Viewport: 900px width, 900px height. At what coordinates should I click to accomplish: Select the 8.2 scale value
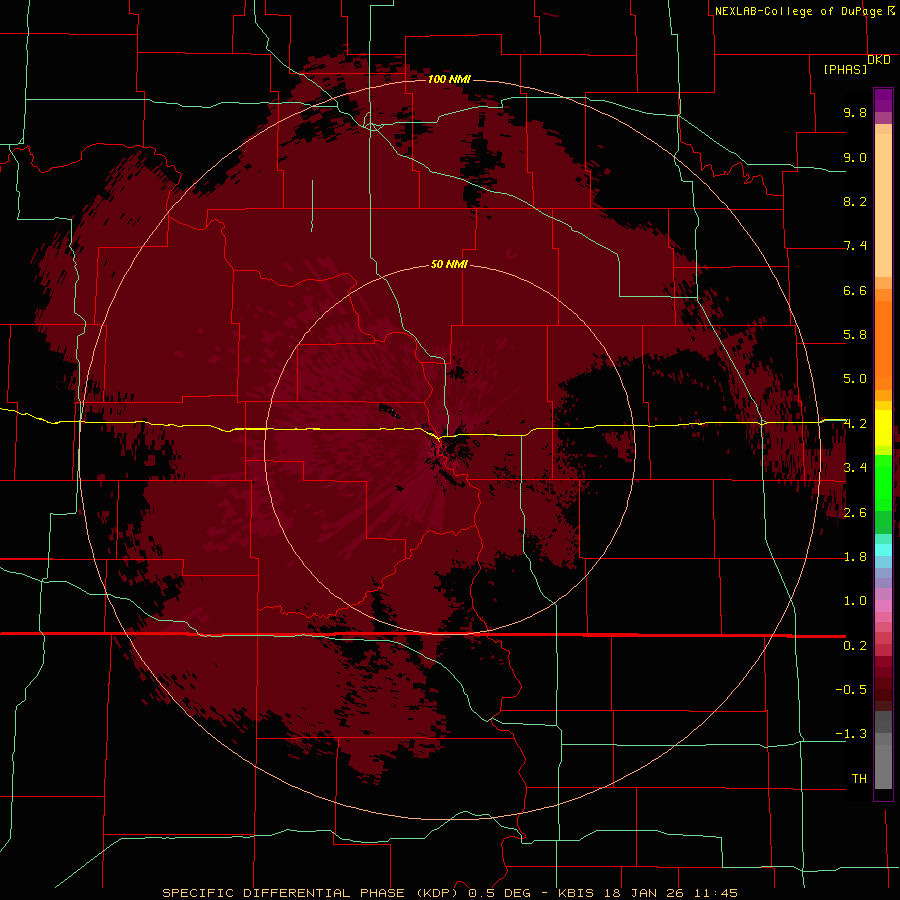click(x=855, y=201)
